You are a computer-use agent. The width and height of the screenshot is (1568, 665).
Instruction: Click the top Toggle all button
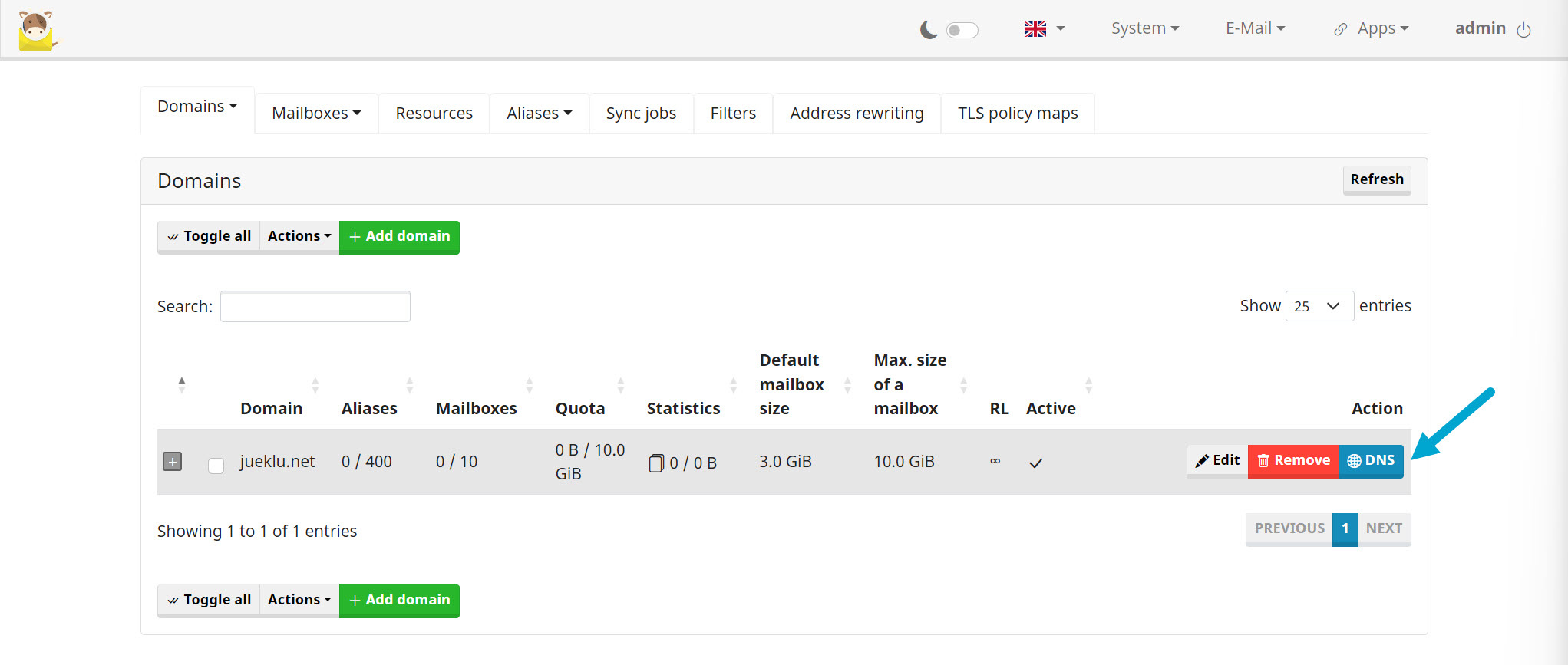click(209, 236)
